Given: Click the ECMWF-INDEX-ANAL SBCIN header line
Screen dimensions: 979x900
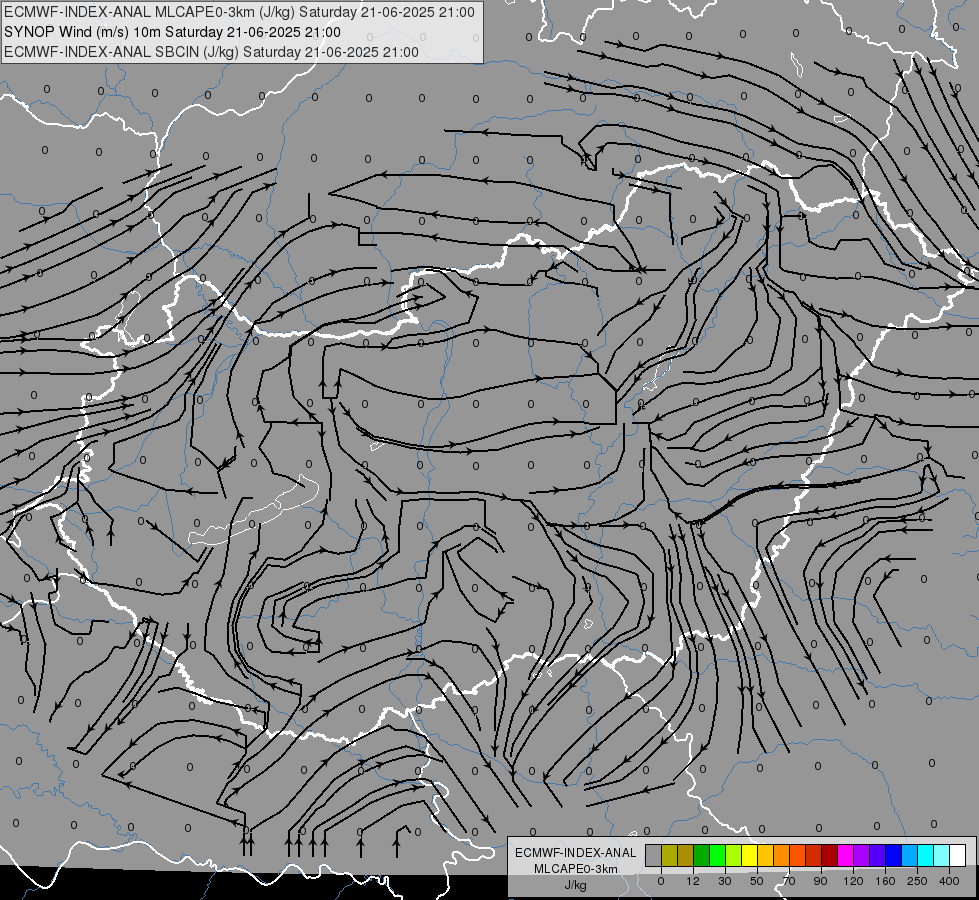Looking at the screenshot, I should point(211,52).
